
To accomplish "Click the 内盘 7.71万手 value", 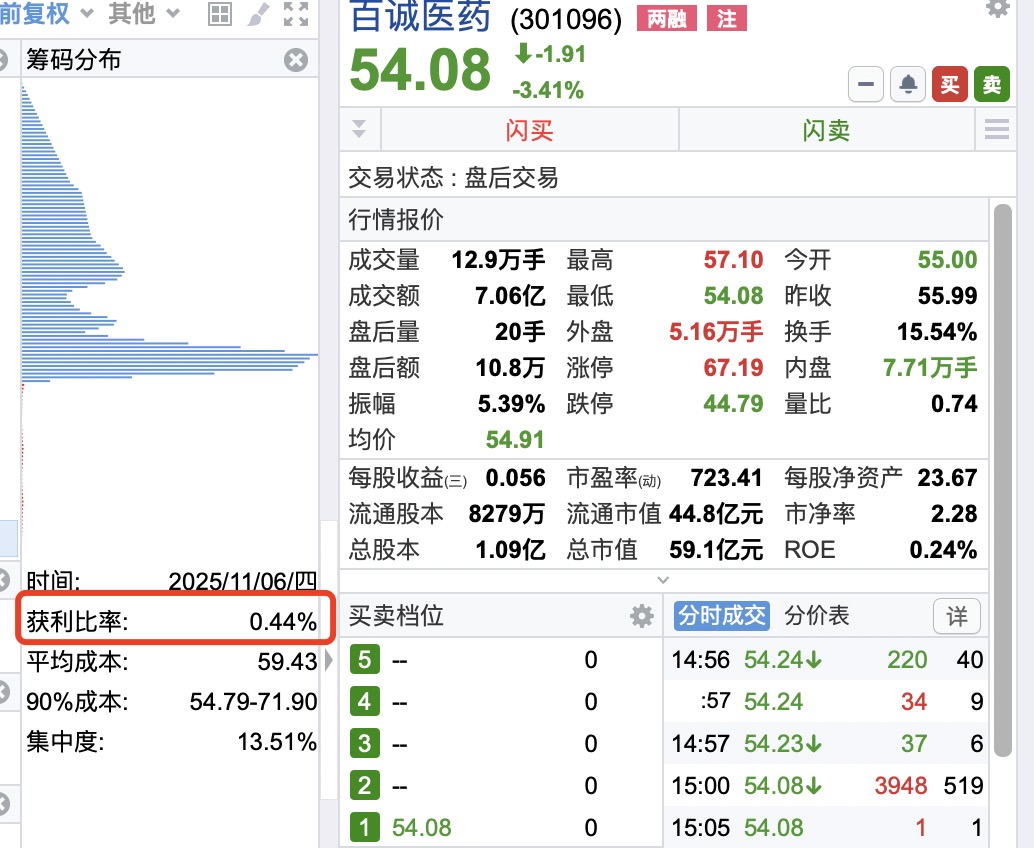I will click(x=930, y=367).
